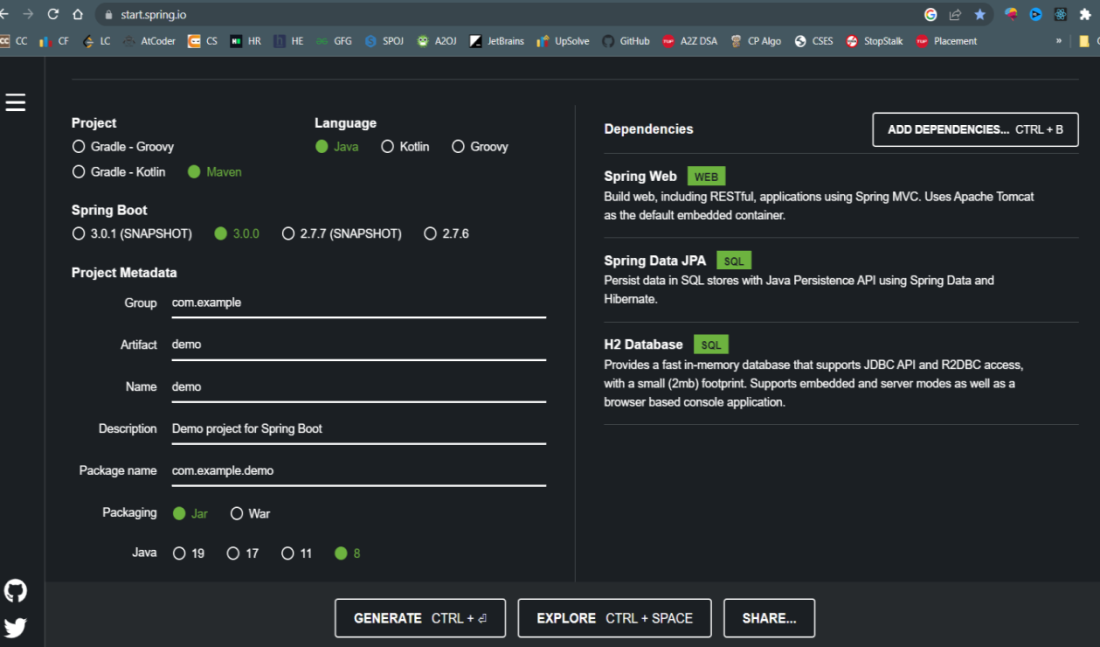Click the Share button
This screenshot has width=1100, height=647.
tap(769, 618)
